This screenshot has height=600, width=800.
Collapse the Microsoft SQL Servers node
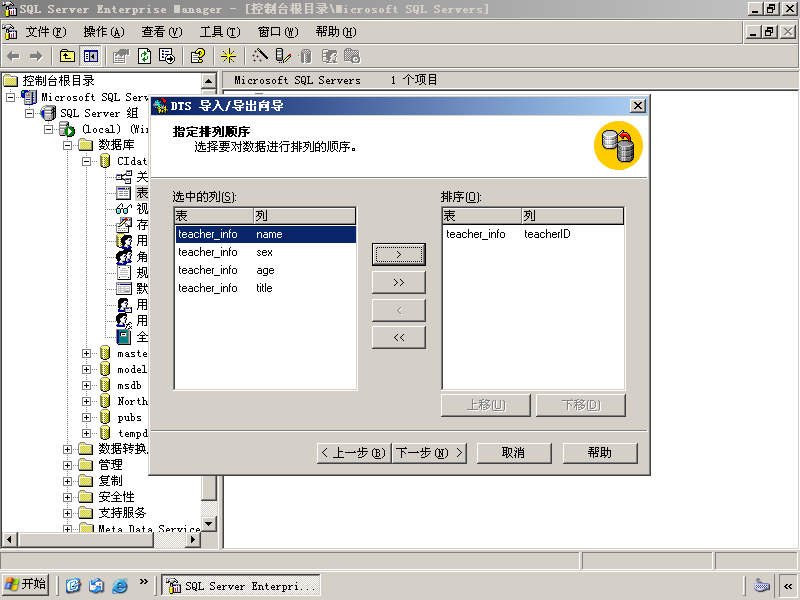(x=10, y=97)
